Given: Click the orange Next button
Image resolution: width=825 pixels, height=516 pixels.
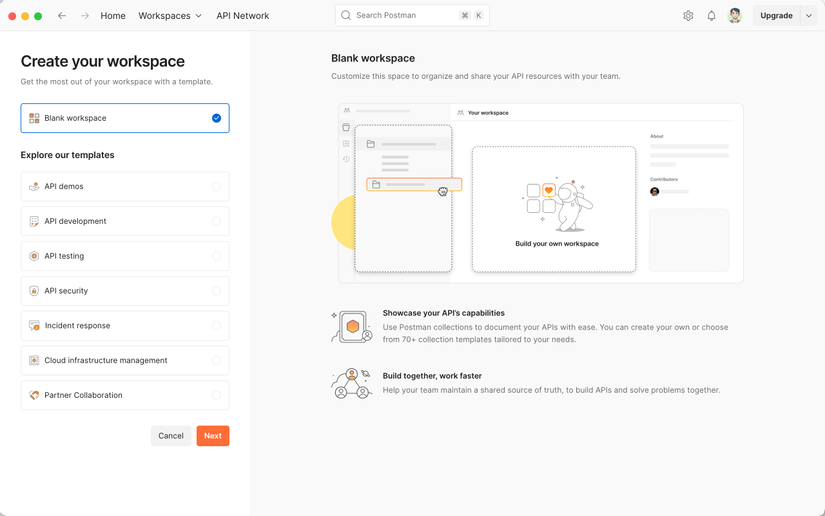Looking at the screenshot, I should pyautogui.click(x=213, y=436).
